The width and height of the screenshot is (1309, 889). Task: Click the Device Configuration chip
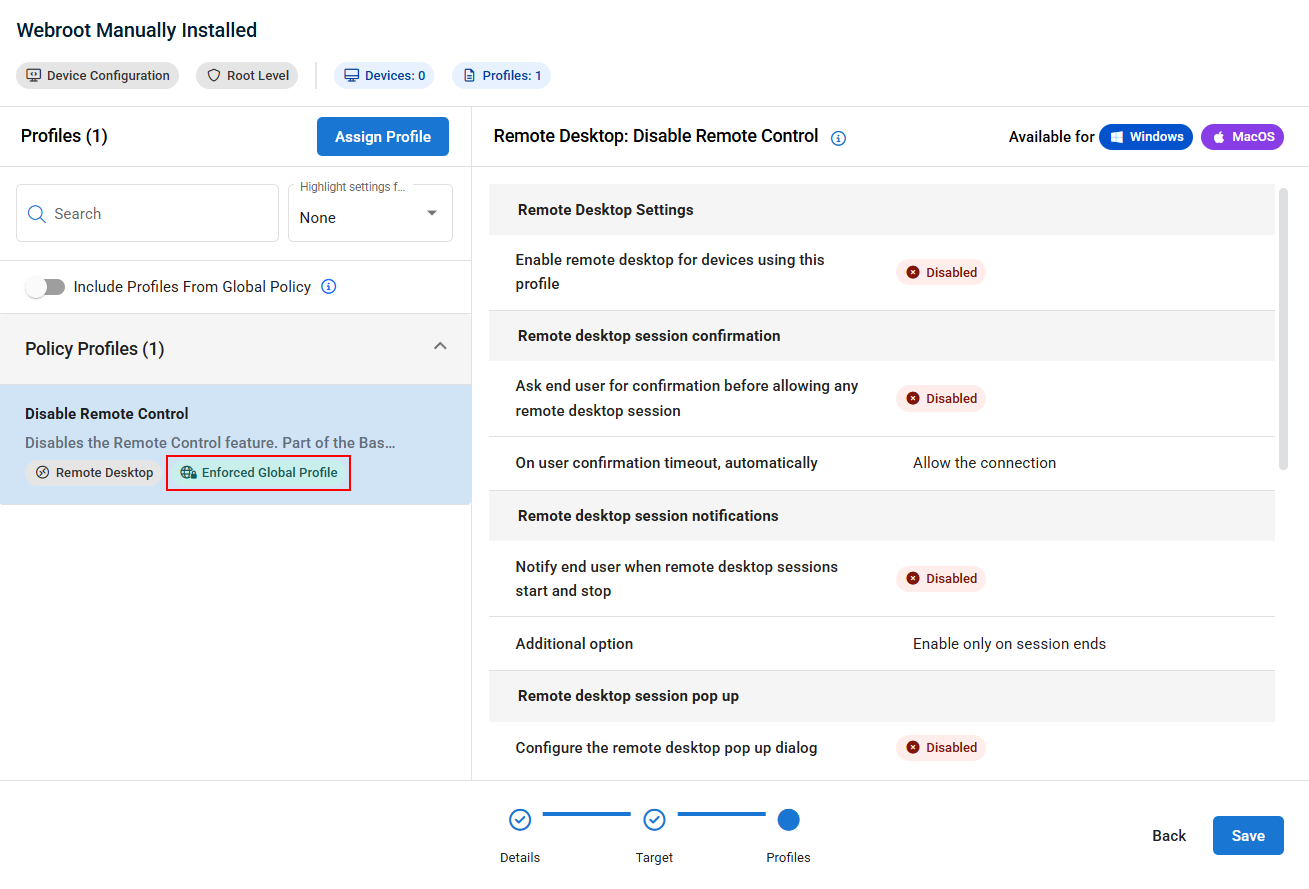click(98, 76)
